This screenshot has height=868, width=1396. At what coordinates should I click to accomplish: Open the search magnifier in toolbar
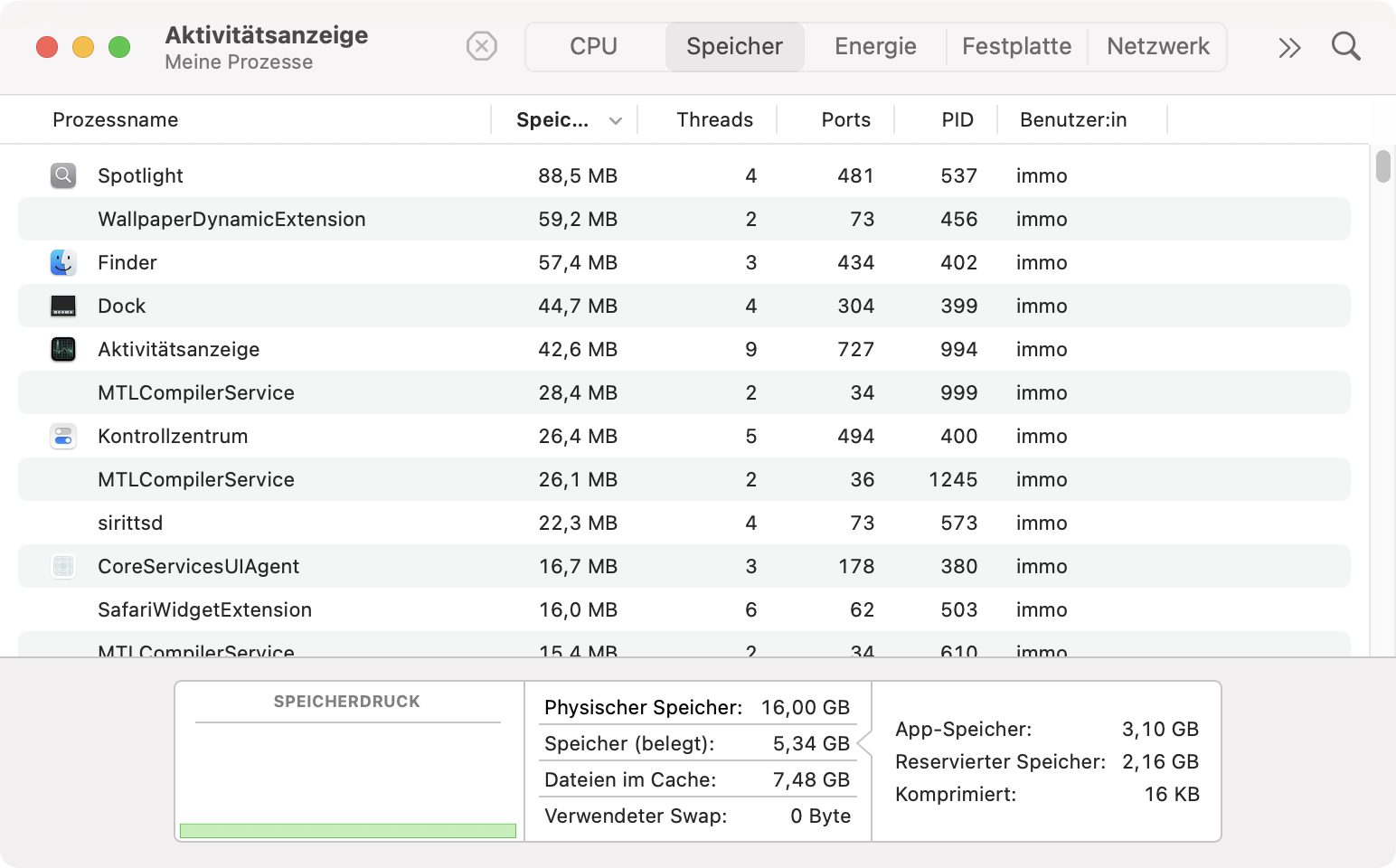pyautogui.click(x=1345, y=46)
